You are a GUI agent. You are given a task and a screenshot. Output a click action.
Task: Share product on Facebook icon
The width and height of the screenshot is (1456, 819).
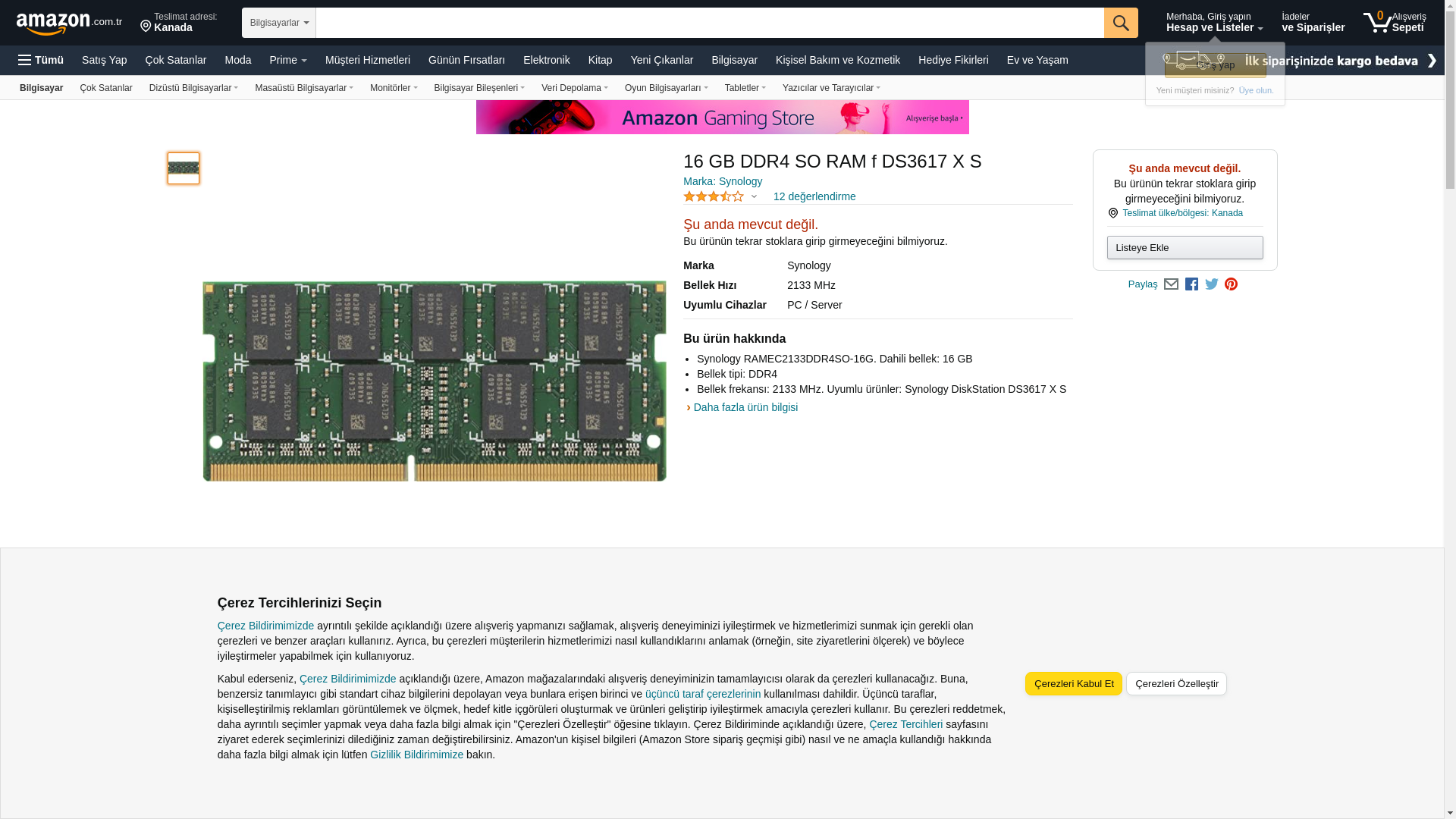tap(1191, 284)
